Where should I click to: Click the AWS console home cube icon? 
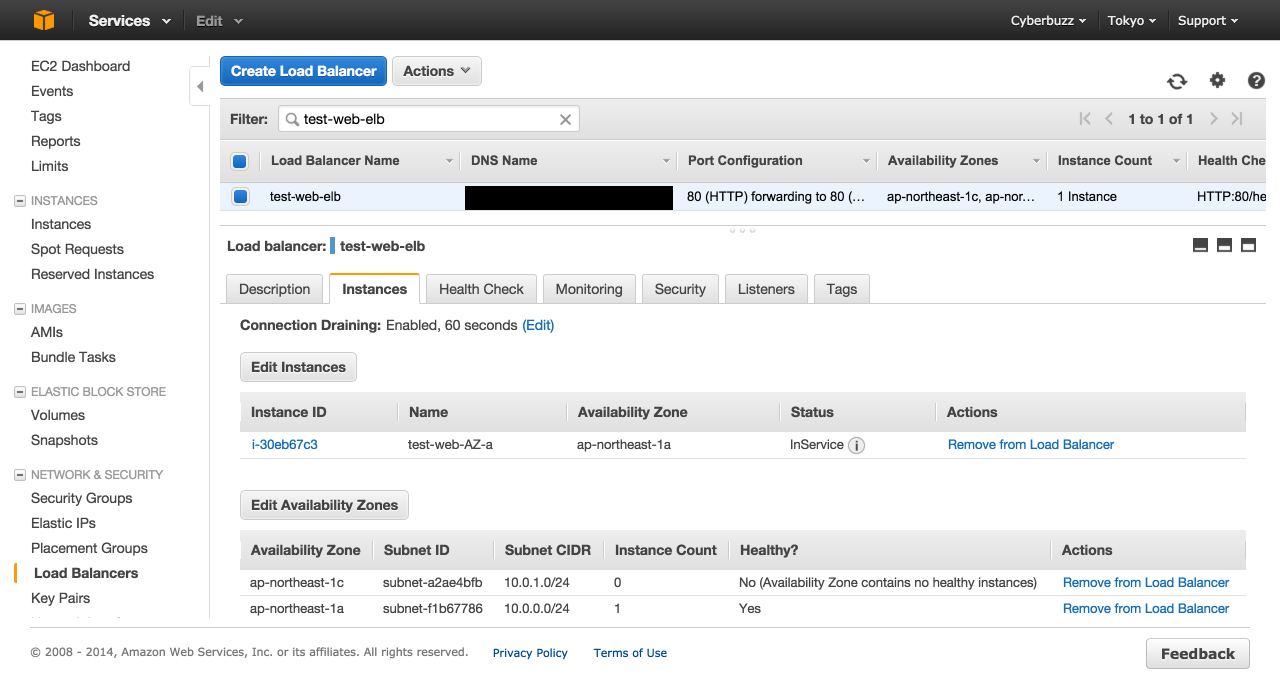pos(44,20)
